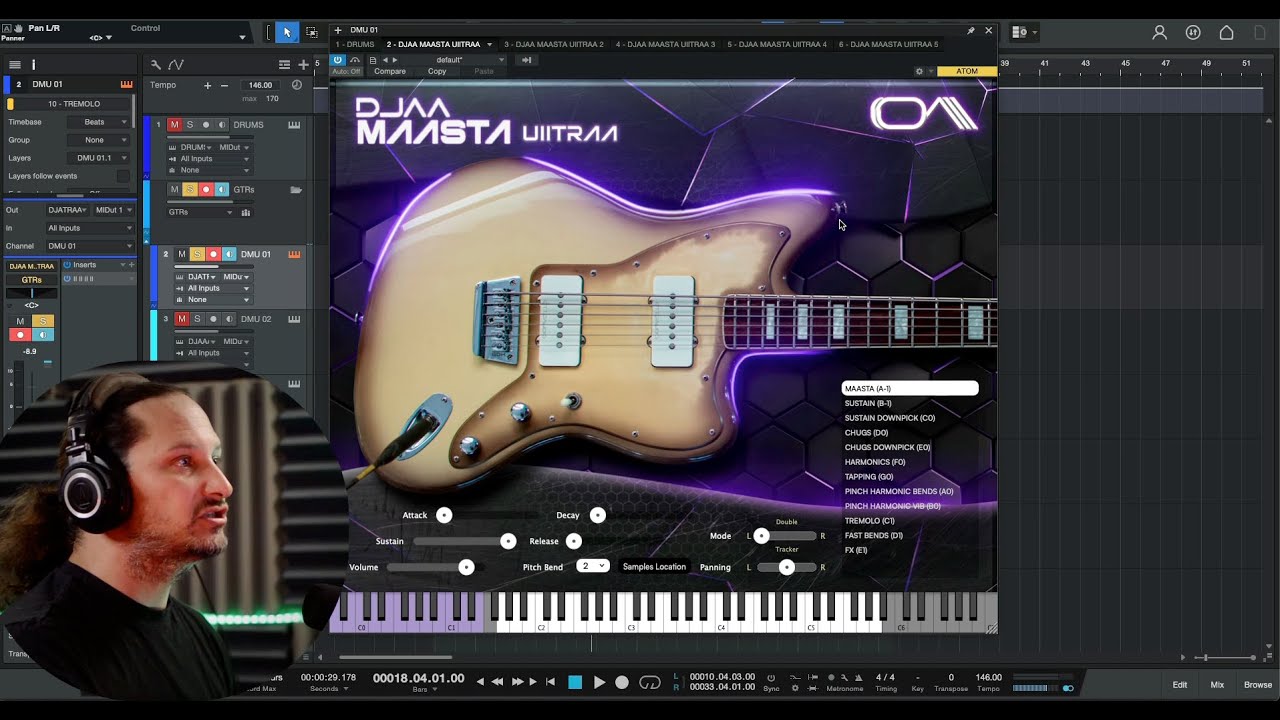Unmute the DMU 02 track
The image size is (1280, 720).
(x=181, y=319)
